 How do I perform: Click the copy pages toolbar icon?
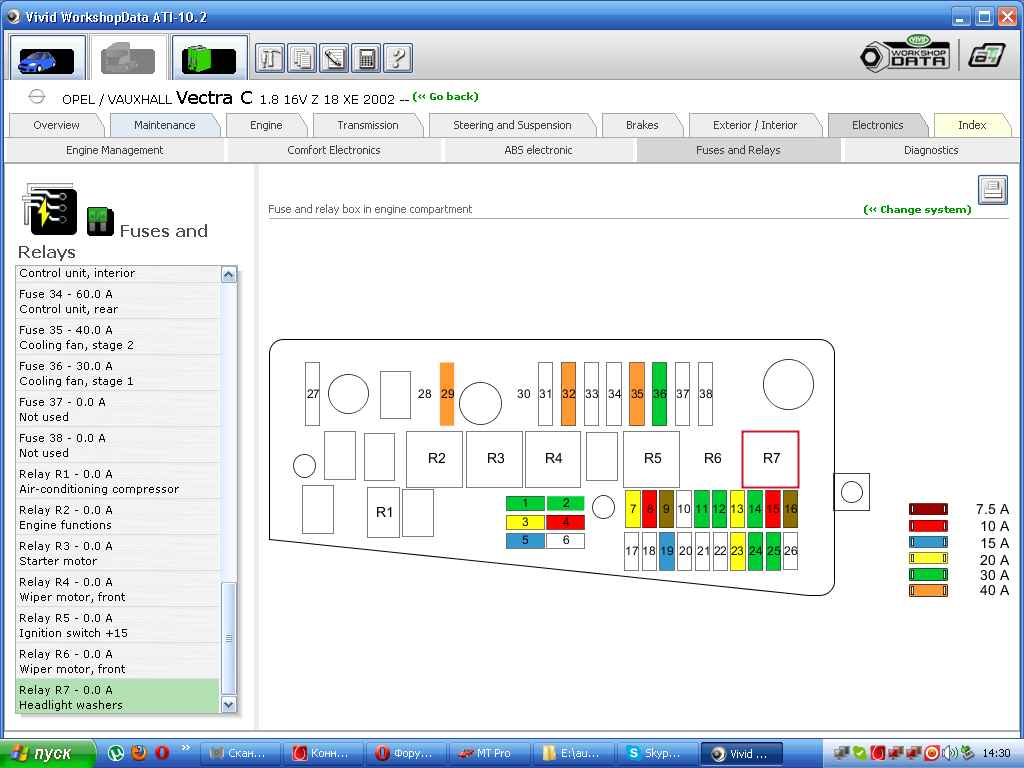(x=302, y=59)
